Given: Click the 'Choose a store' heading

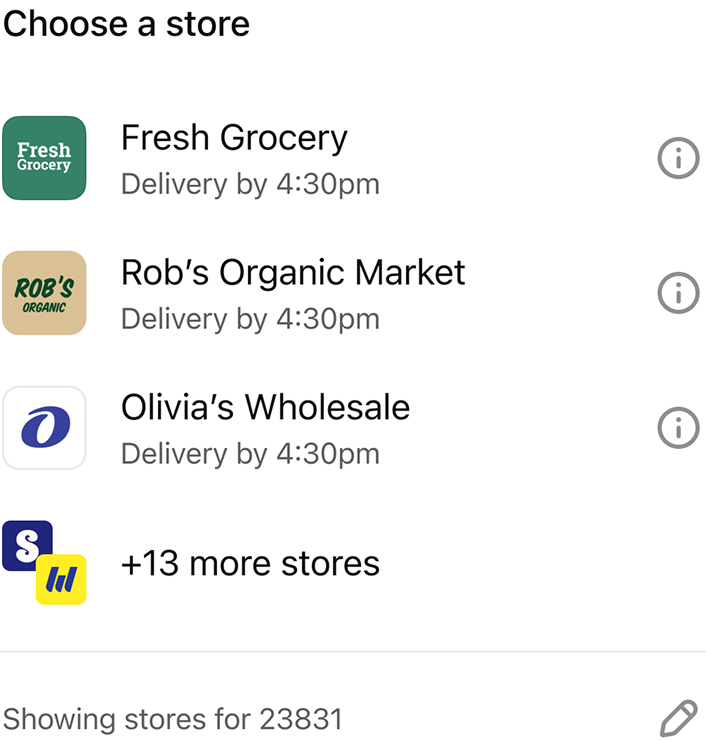Looking at the screenshot, I should 126,23.
